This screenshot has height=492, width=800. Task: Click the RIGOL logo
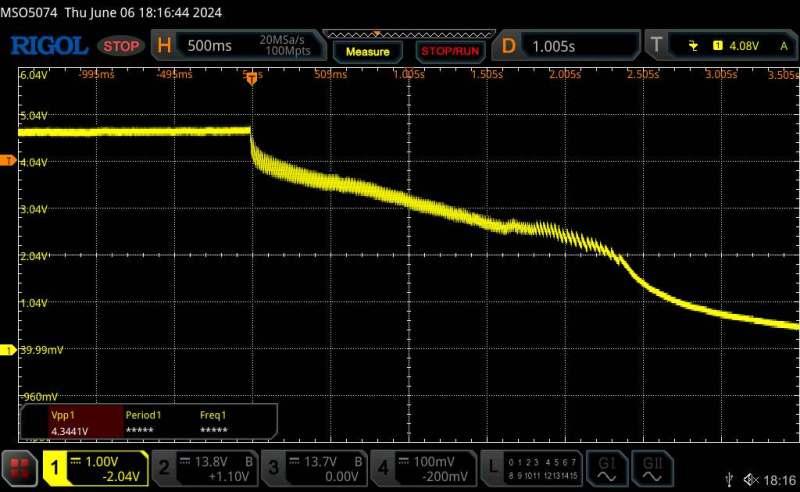(50, 46)
